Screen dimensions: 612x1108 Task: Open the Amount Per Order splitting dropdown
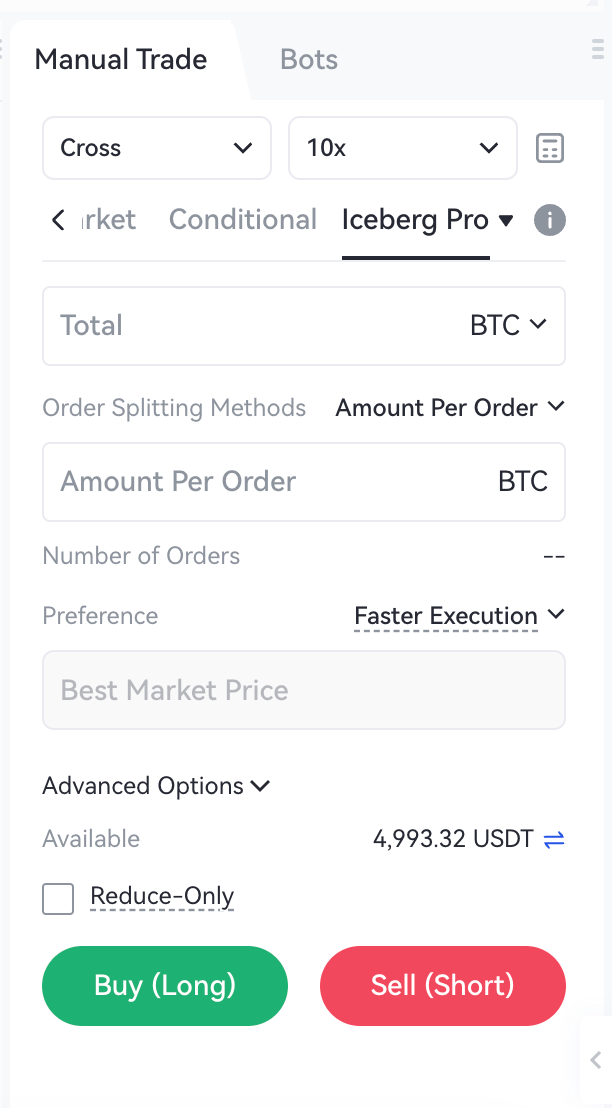(x=450, y=408)
